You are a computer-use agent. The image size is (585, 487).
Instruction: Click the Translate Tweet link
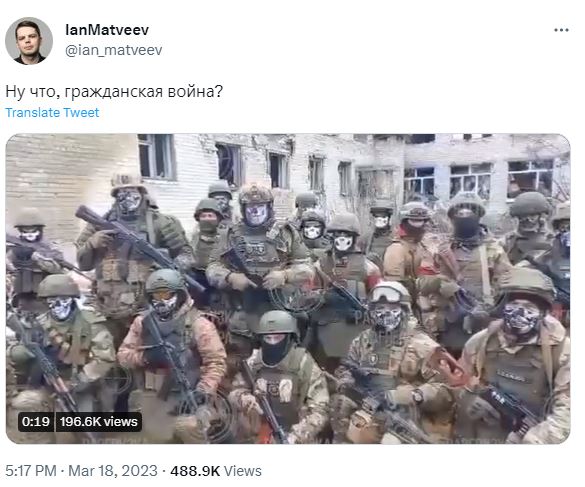click(x=52, y=113)
